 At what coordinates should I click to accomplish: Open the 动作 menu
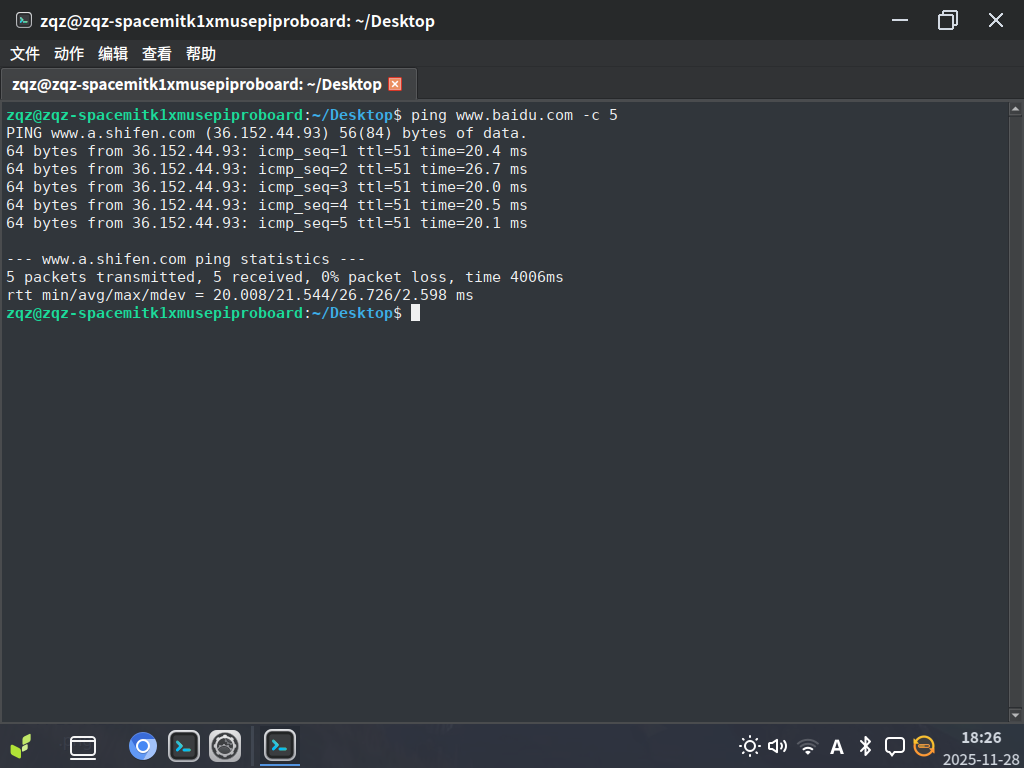[x=69, y=54]
